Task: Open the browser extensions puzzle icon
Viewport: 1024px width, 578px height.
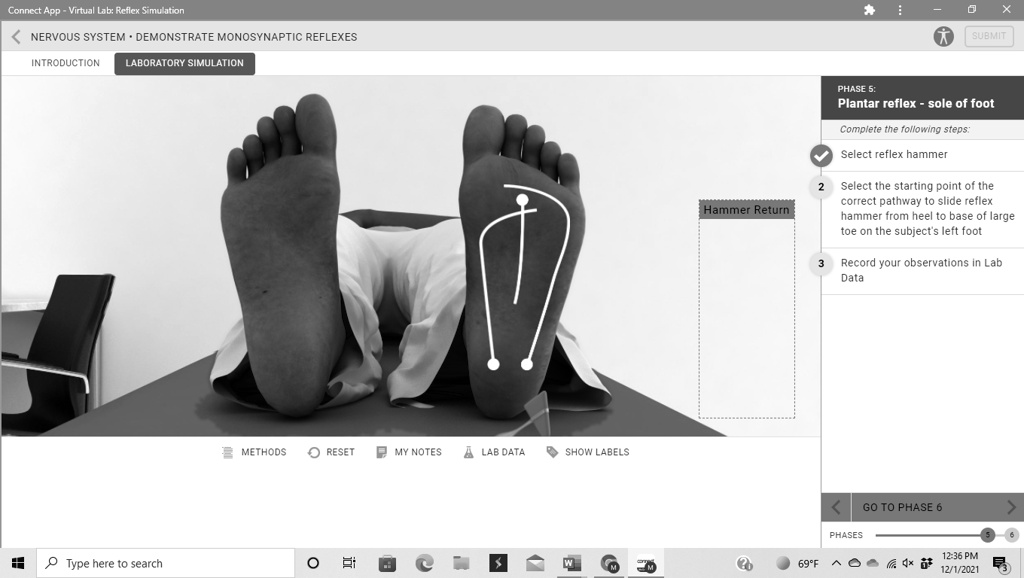Action: 869,10
